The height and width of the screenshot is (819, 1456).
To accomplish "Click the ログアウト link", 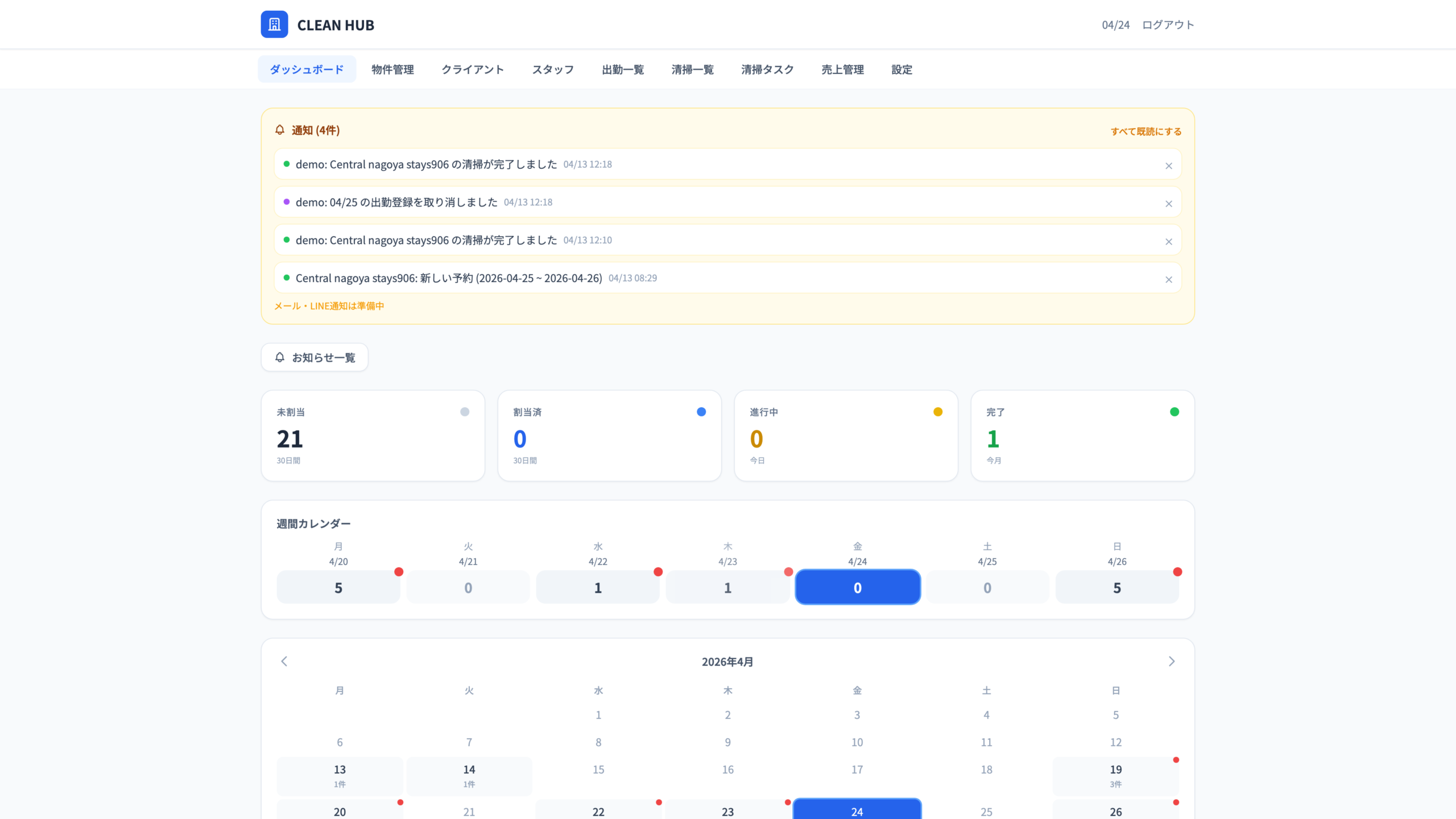I will pos(1168,25).
